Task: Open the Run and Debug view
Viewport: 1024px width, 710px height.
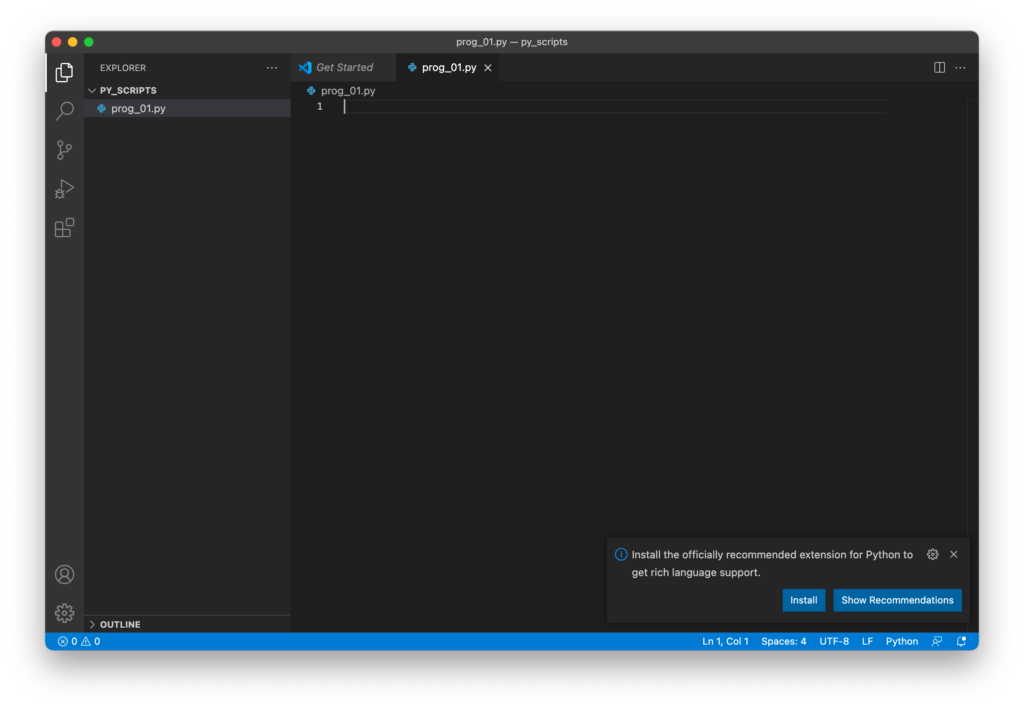Action: 64,189
